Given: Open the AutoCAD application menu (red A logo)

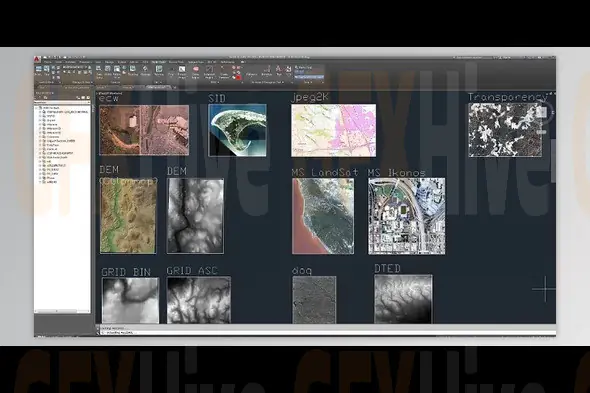Looking at the screenshot, I should click(x=37, y=59).
